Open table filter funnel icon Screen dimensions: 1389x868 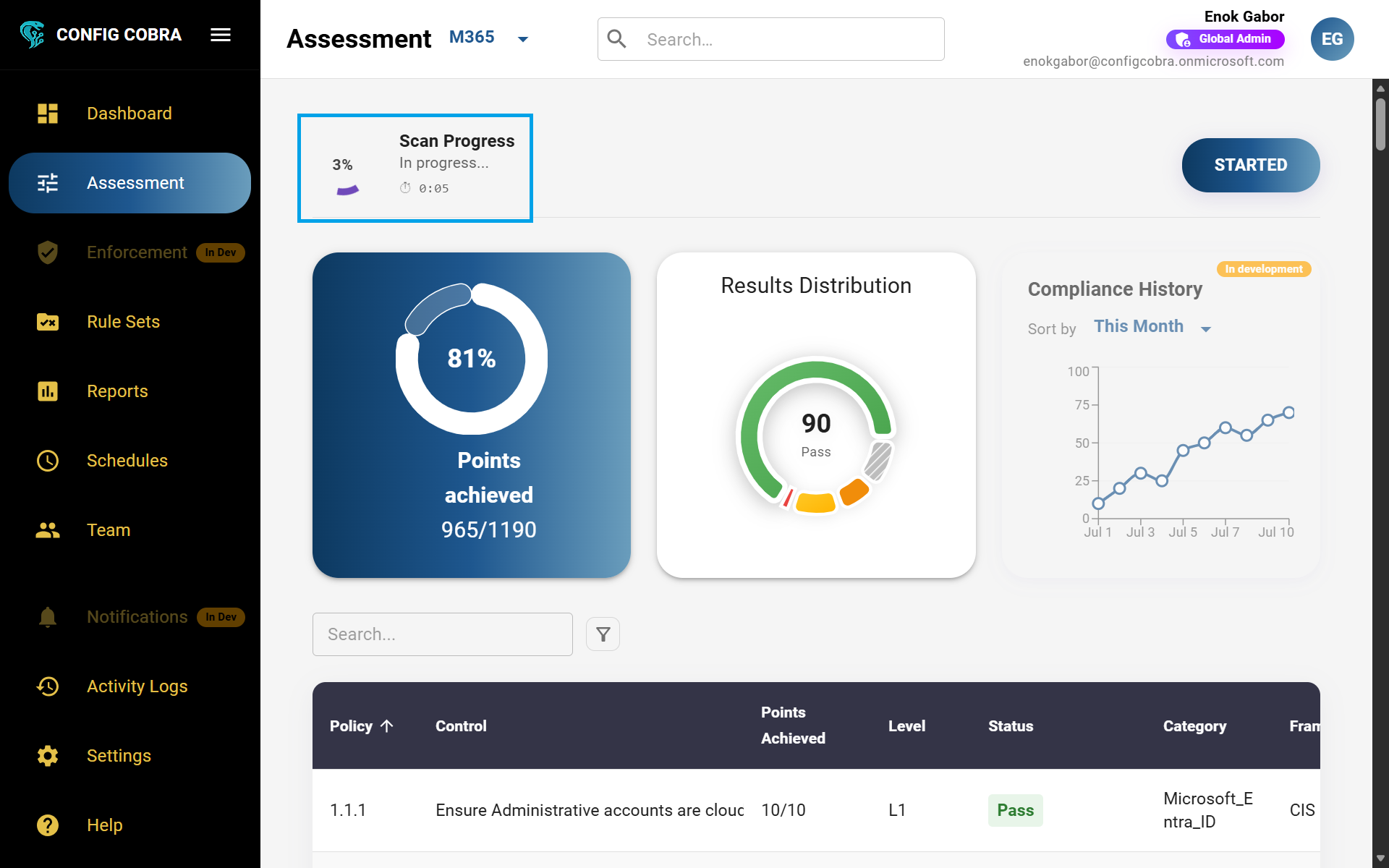(x=603, y=634)
